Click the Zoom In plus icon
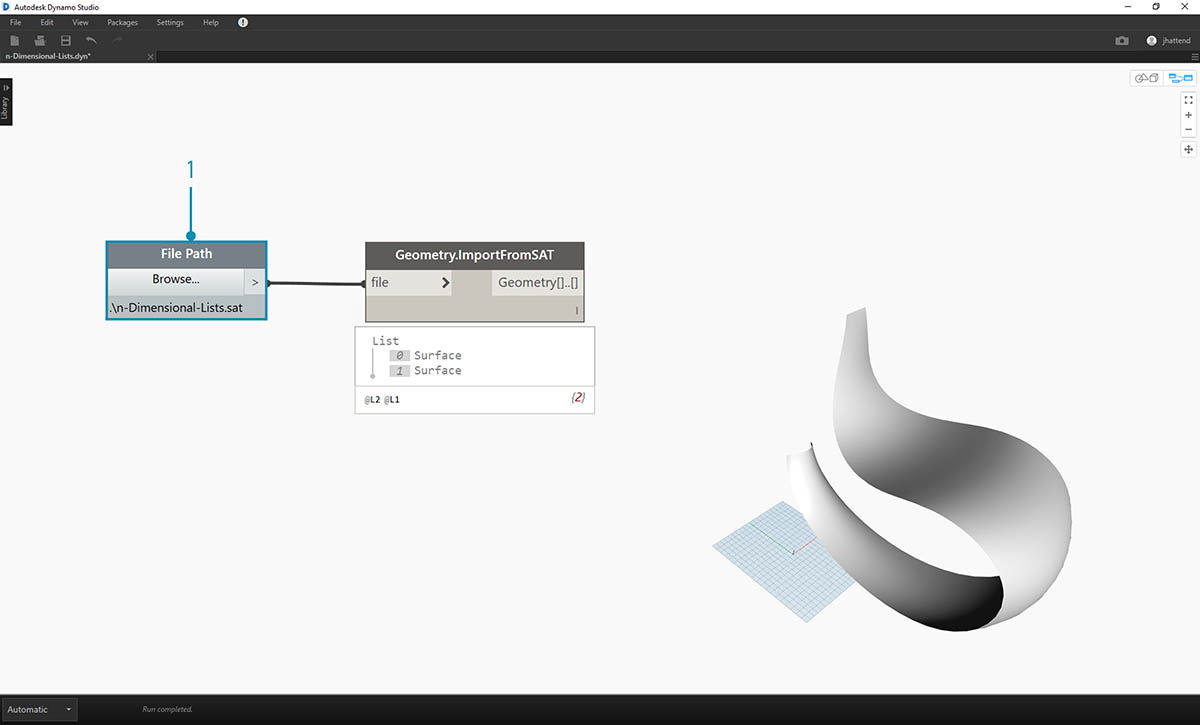The height and width of the screenshot is (725, 1200). [x=1189, y=115]
